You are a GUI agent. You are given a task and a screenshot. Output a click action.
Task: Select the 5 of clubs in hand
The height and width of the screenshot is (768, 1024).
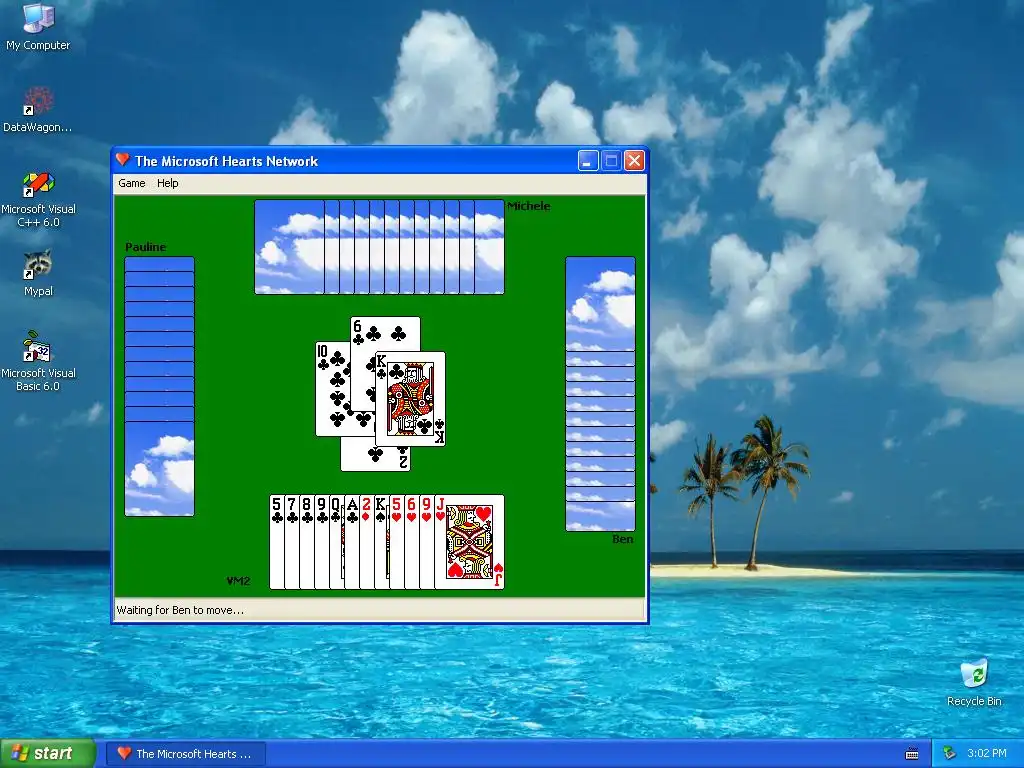pyautogui.click(x=277, y=542)
